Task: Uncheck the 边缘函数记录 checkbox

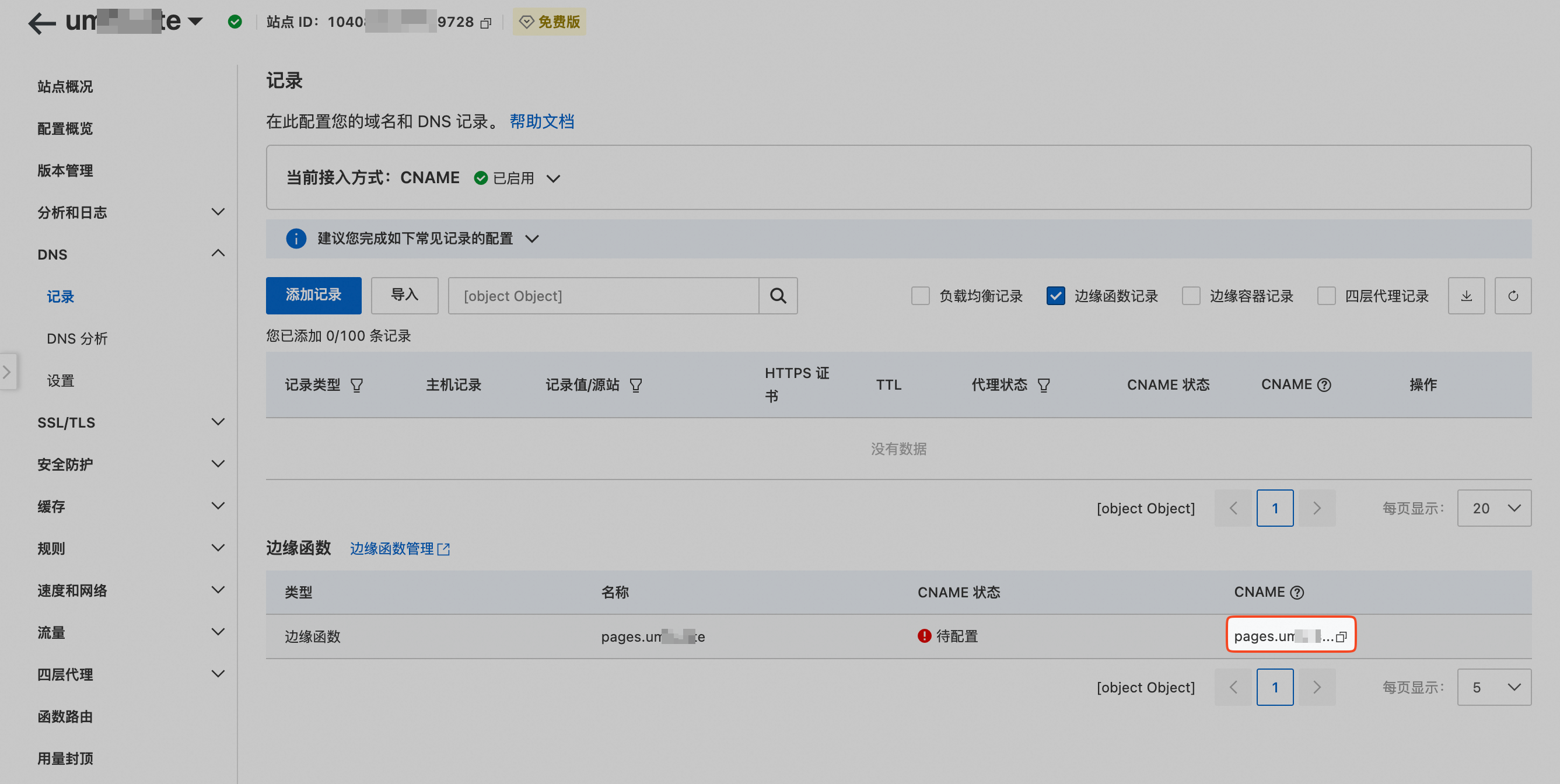Action: [x=1055, y=295]
